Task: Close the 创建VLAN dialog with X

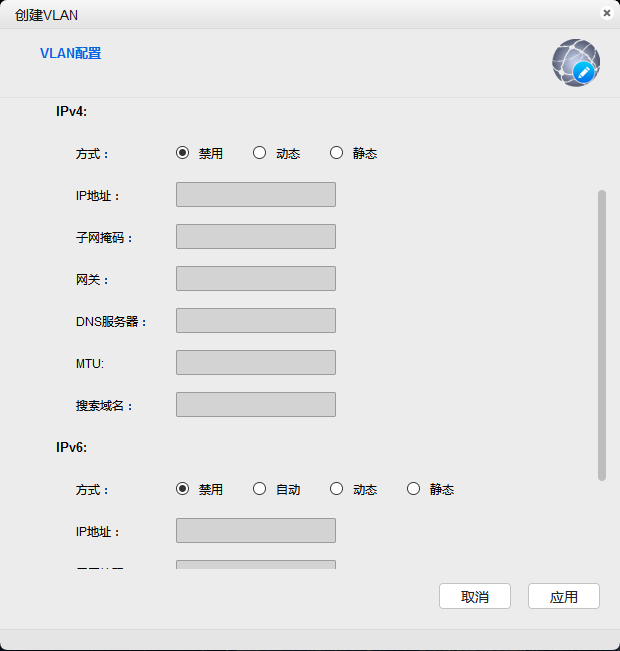Action: pyautogui.click(x=606, y=13)
